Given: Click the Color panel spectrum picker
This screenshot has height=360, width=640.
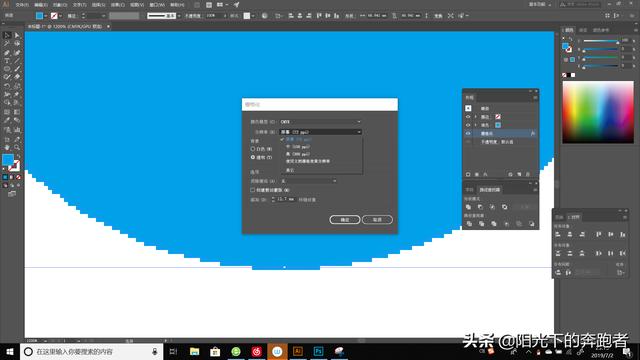Looking at the screenshot, I should (598, 112).
